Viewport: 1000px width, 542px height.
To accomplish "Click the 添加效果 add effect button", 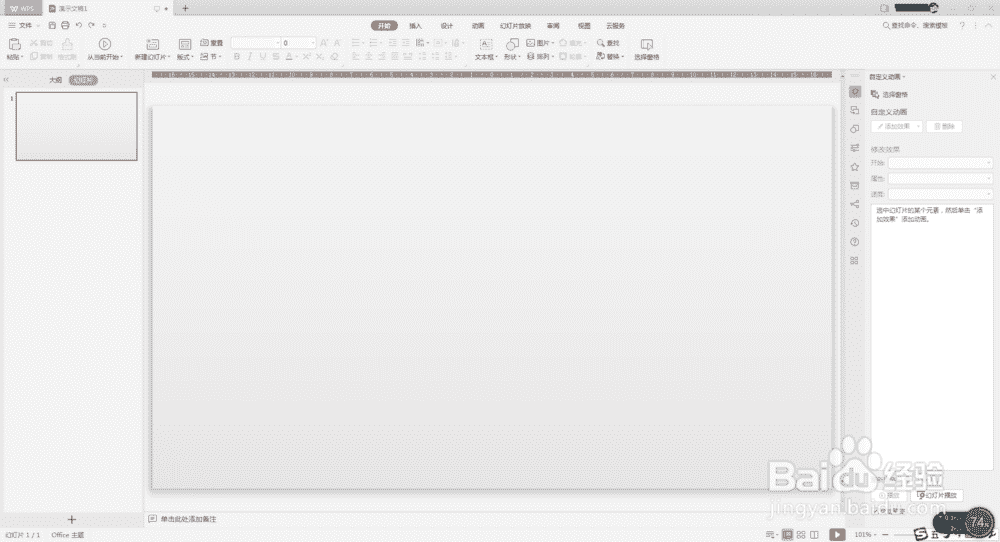I will pos(897,126).
